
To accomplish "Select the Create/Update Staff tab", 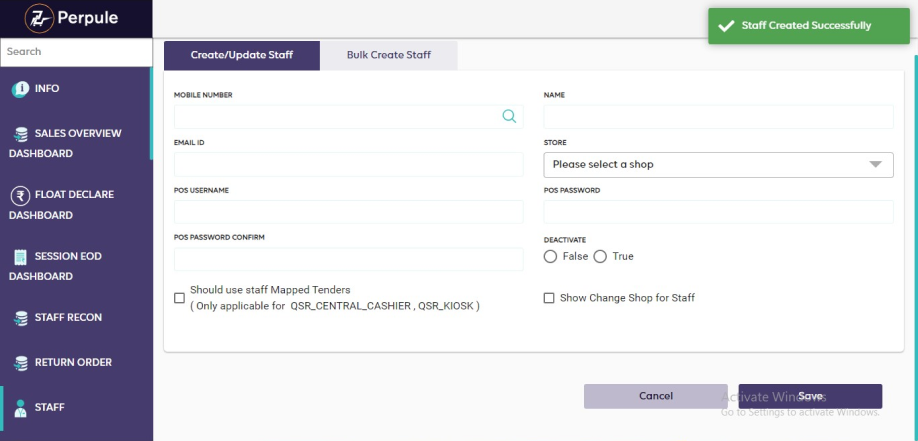I will [242, 55].
